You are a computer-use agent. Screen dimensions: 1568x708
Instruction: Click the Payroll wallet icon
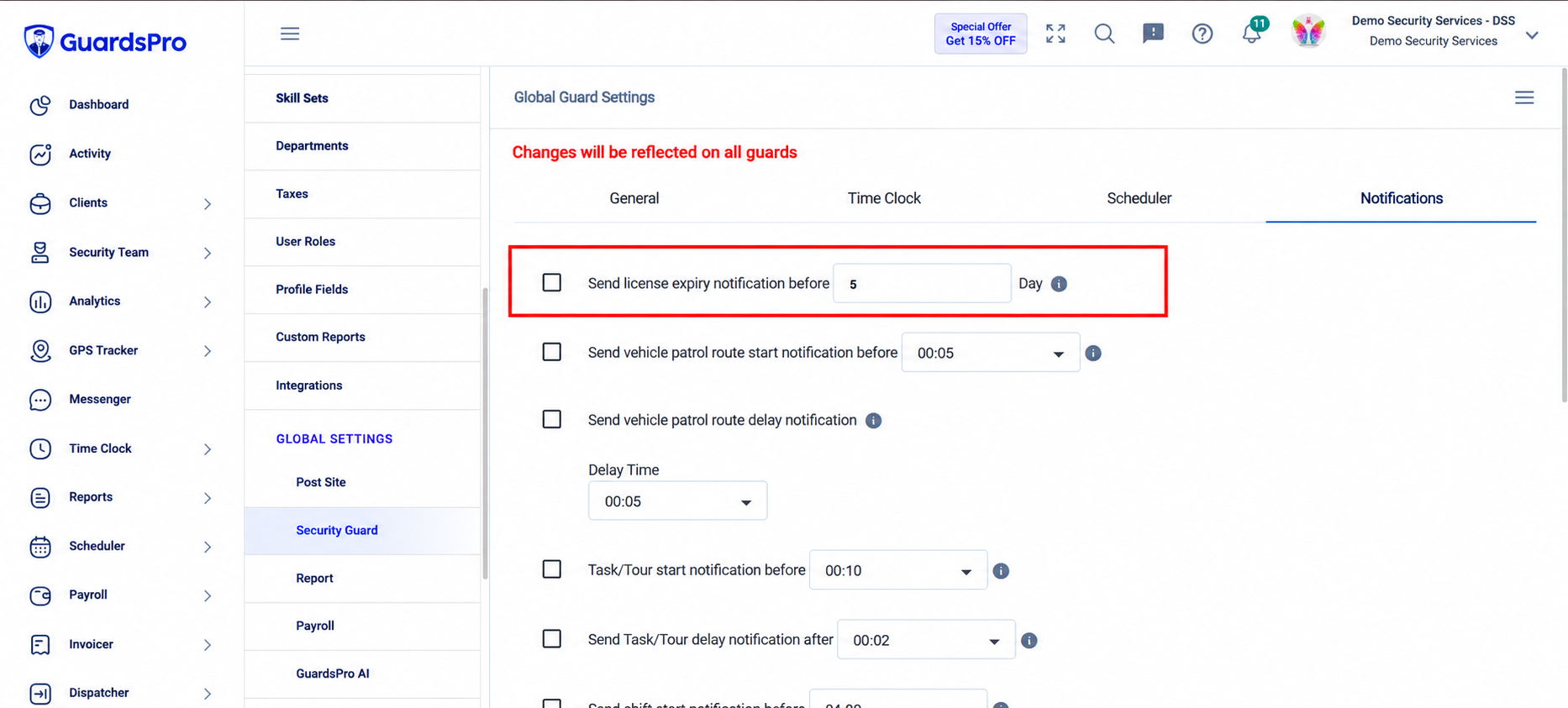pyautogui.click(x=40, y=595)
